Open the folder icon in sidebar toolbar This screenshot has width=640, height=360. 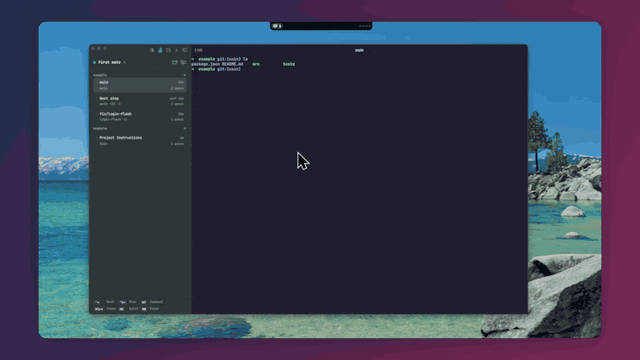click(x=168, y=50)
